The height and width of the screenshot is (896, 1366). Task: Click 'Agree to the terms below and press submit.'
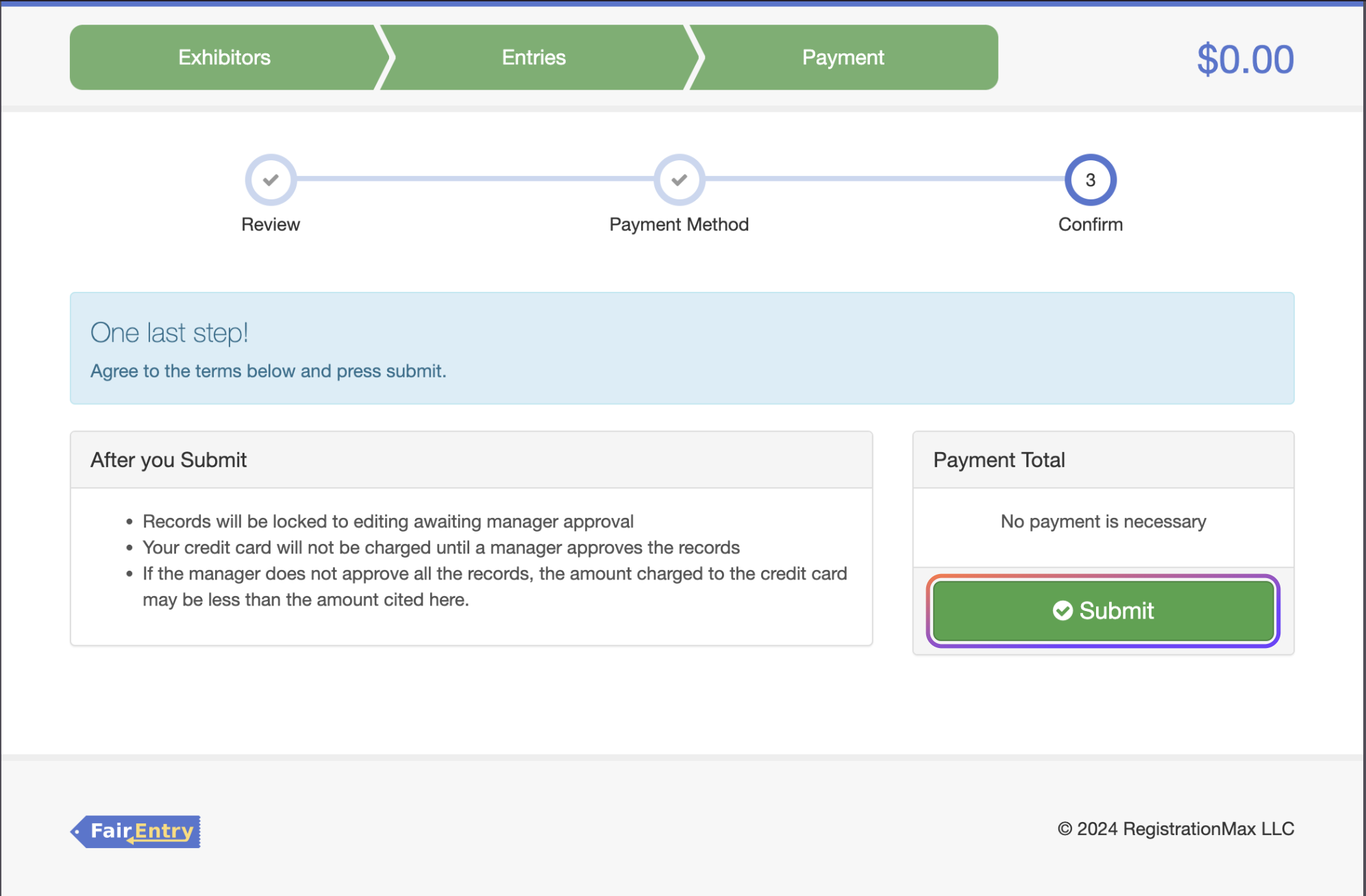[x=269, y=371]
